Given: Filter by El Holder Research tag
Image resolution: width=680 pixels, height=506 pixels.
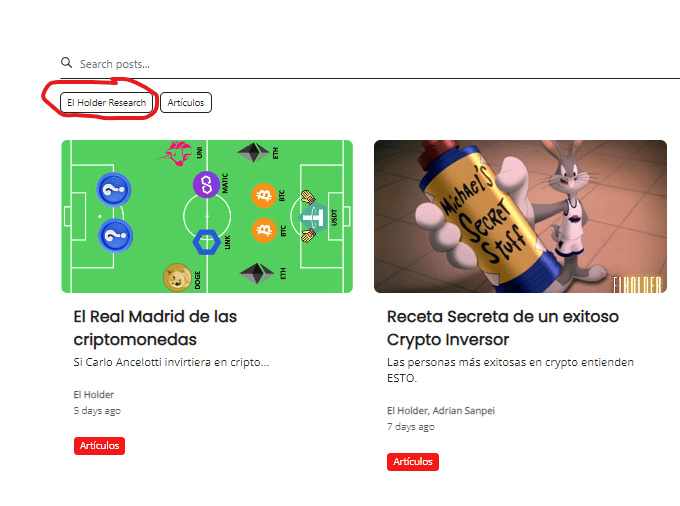Looking at the screenshot, I should (x=107, y=103).
